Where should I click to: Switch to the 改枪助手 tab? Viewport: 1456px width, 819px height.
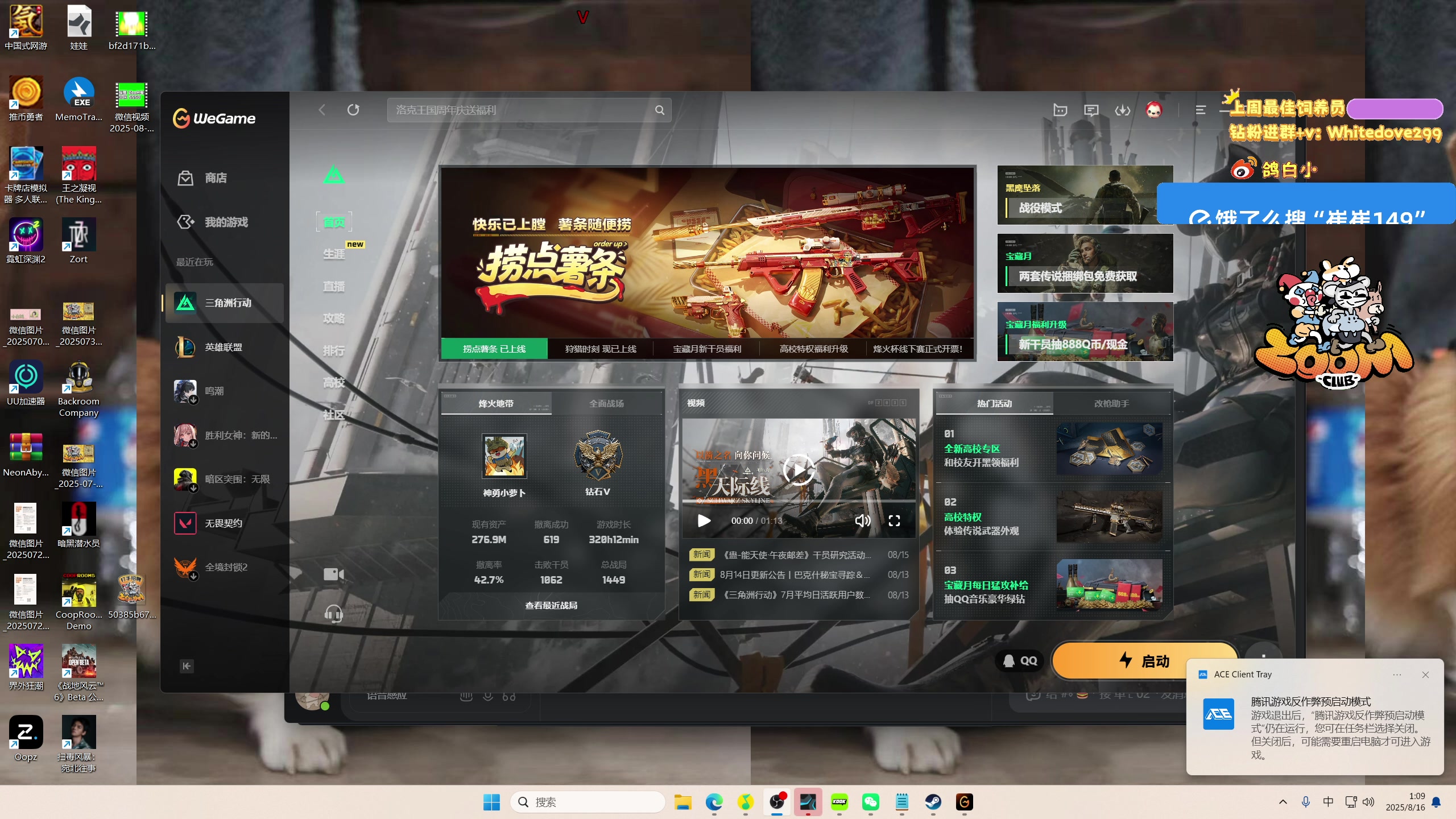tap(1112, 403)
